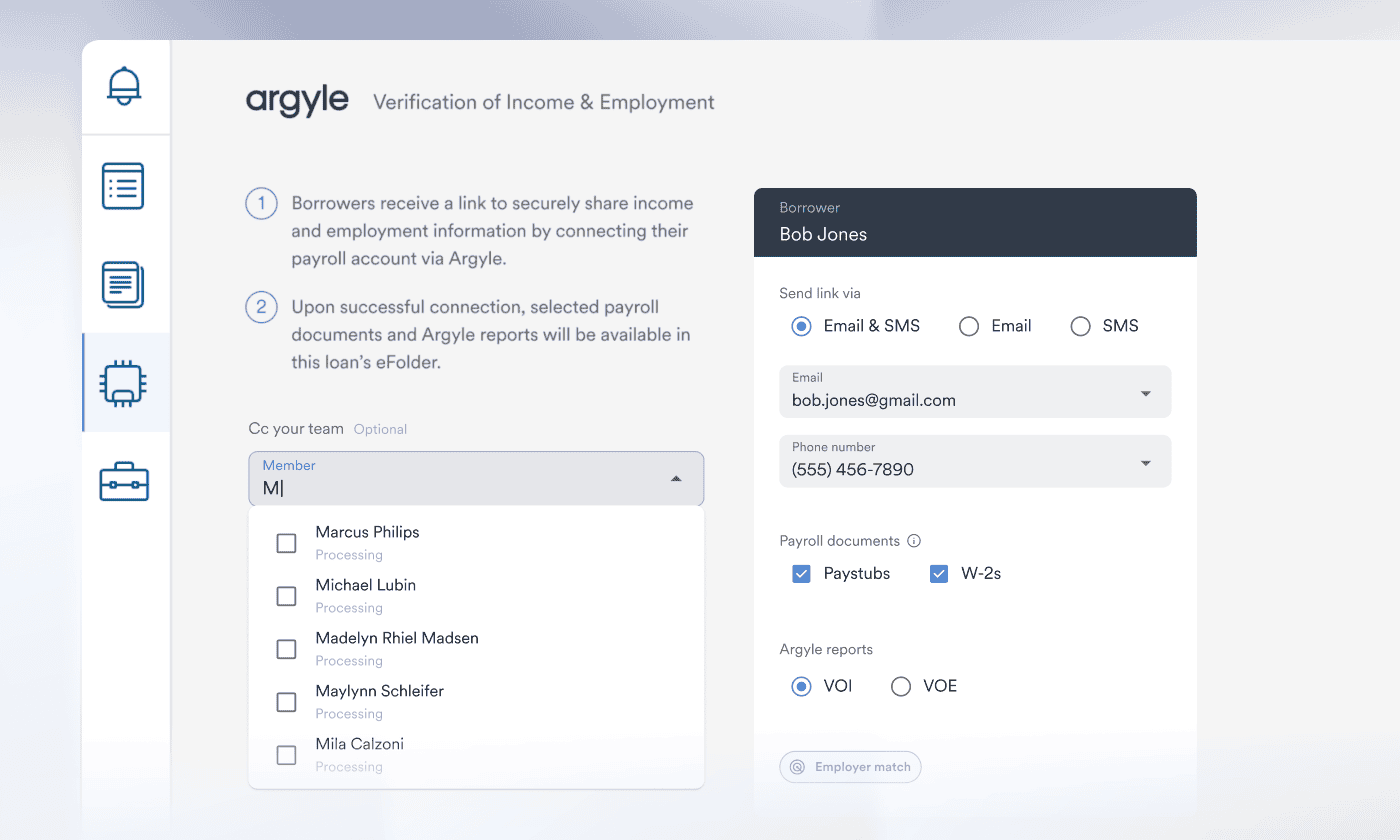
Task: Select the chip services sidebar icon
Action: 124,383
